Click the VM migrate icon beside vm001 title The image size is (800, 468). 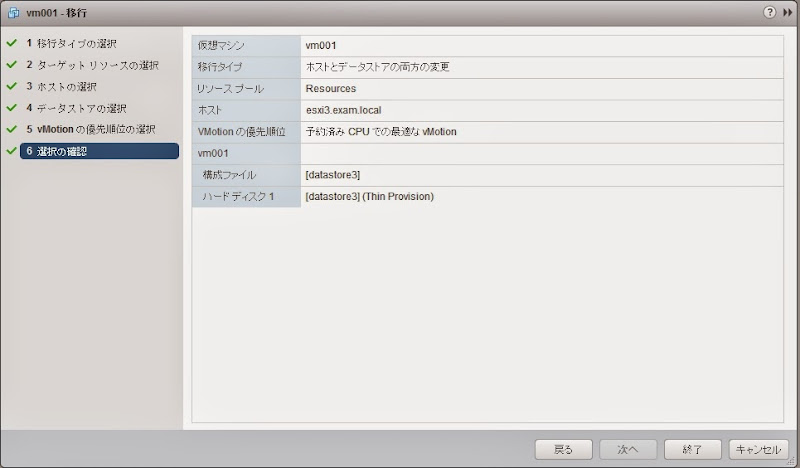[13, 13]
